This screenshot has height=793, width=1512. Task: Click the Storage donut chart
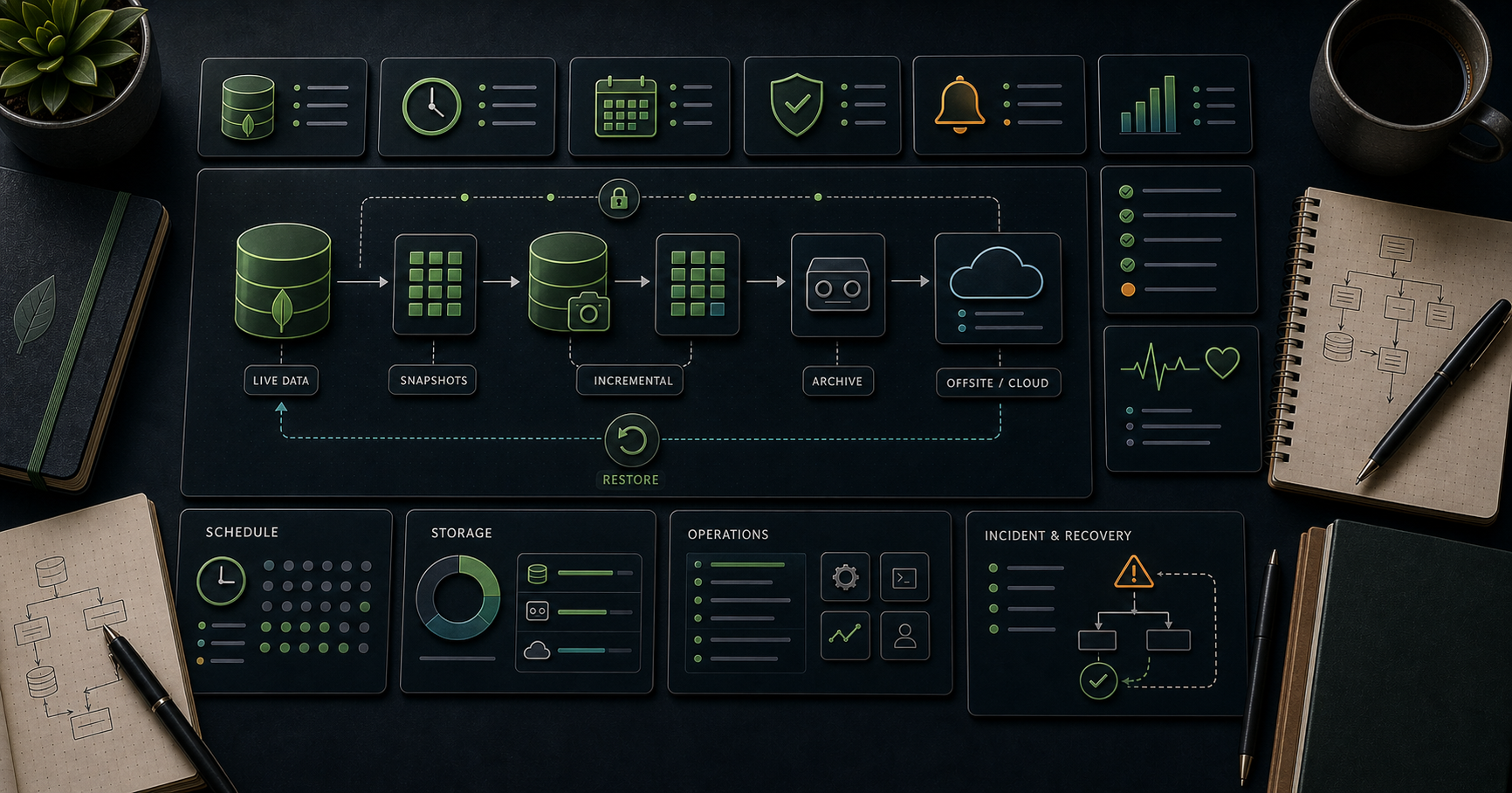tap(458, 597)
